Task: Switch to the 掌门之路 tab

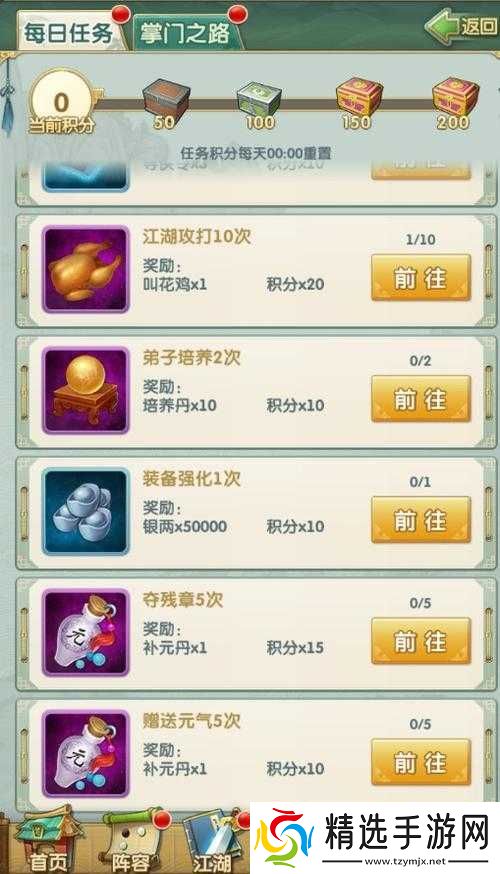Action: click(x=187, y=31)
